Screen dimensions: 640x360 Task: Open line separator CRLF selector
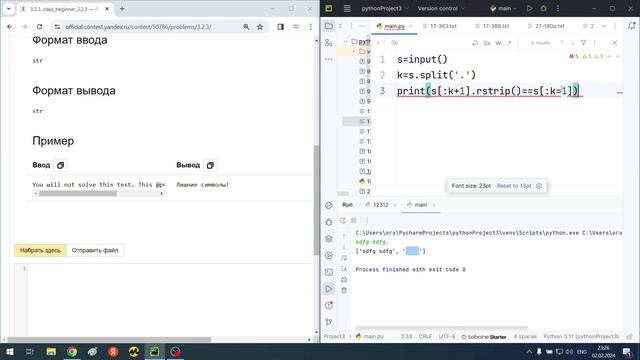(x=425, y=337)
